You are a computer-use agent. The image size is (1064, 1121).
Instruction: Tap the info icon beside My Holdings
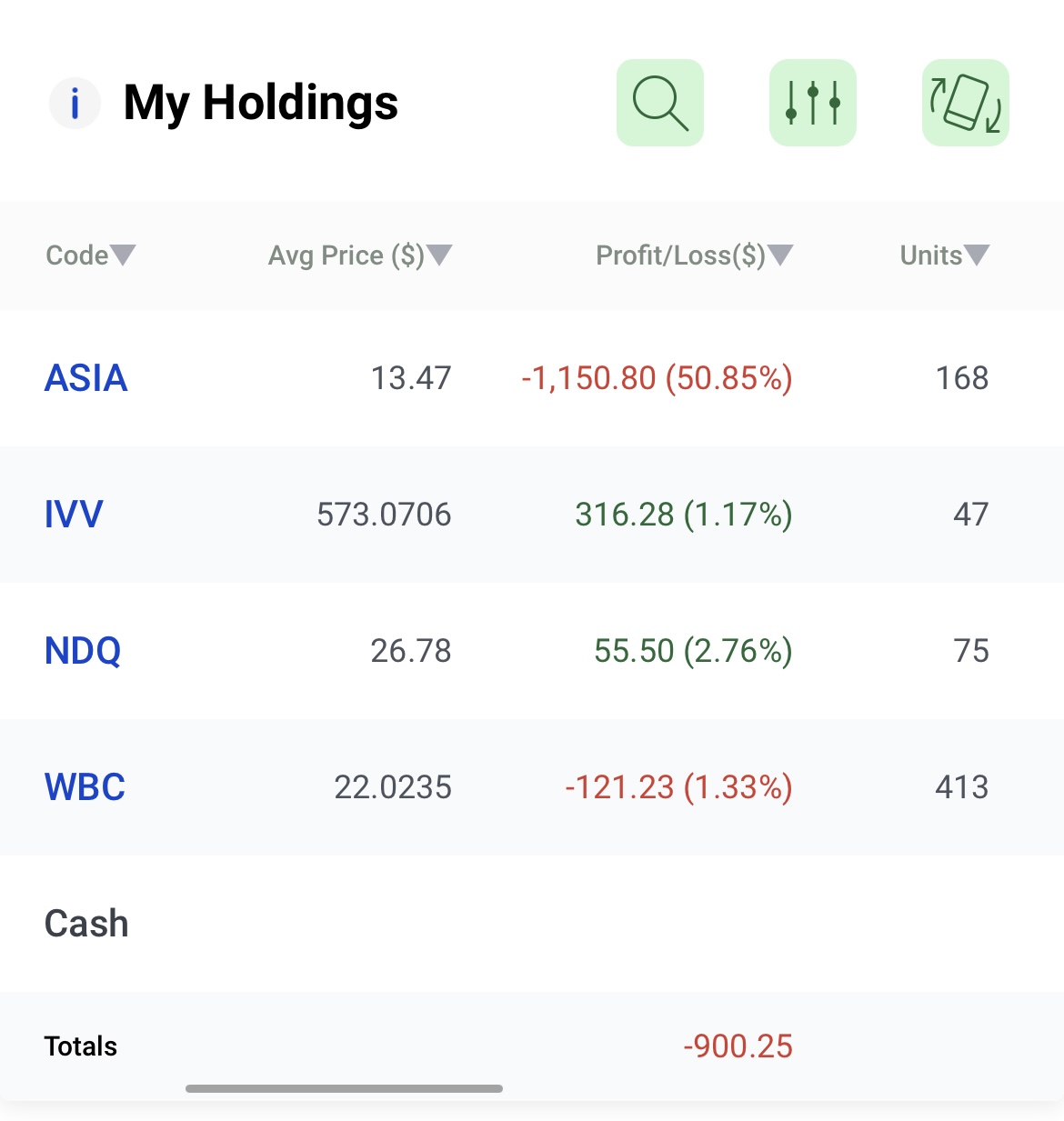(75, 103)
